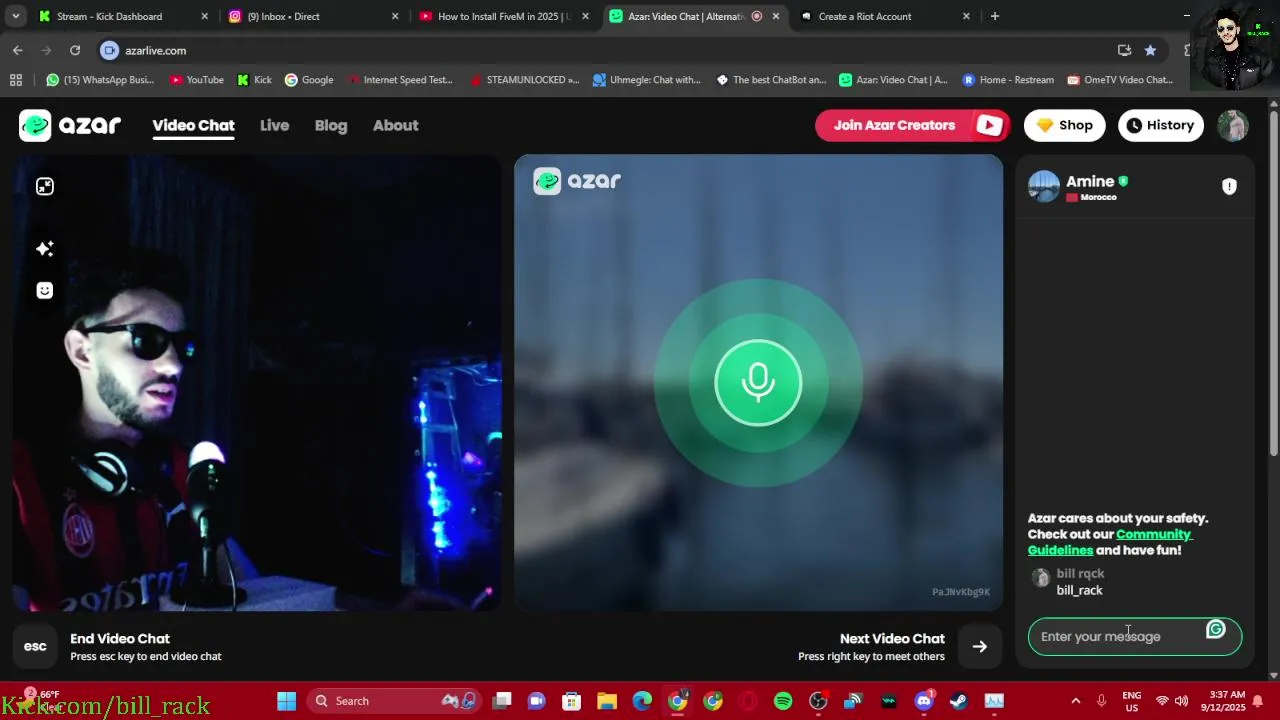The width and height of the screenshot is (1280, 720).
Task: Open the STEAMUNLOCKED bookmark
Action: (x=525, y=80)
